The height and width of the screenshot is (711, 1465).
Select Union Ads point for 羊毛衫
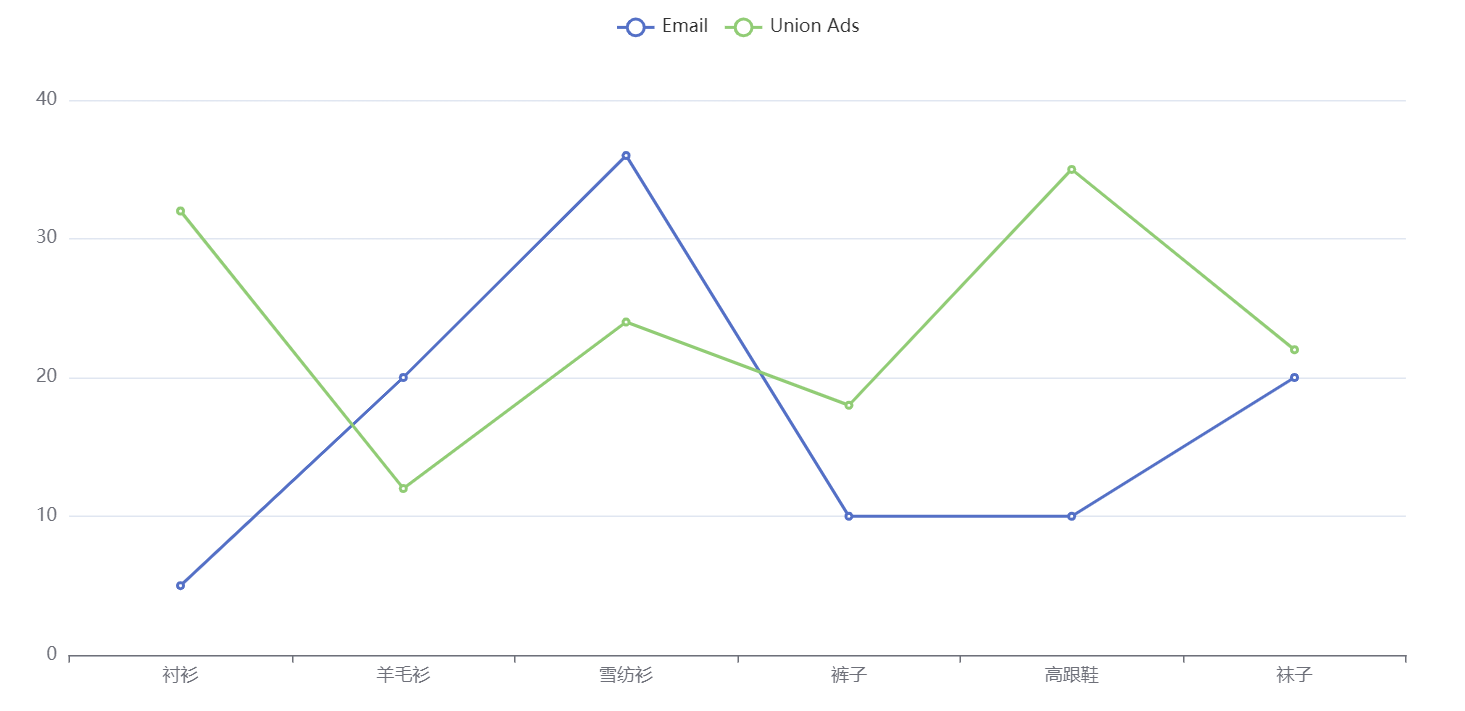403,488
